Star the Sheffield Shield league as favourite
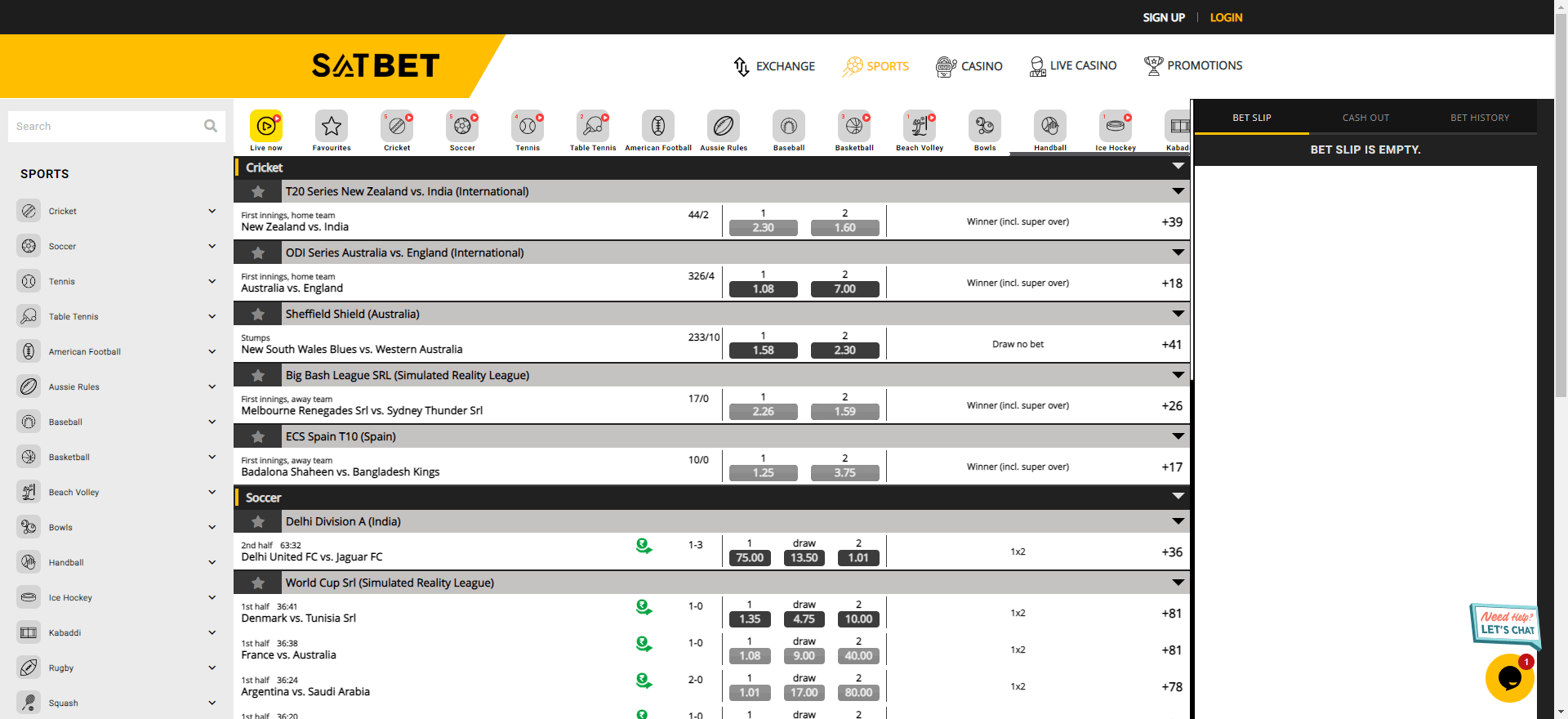 pos(258,315)
